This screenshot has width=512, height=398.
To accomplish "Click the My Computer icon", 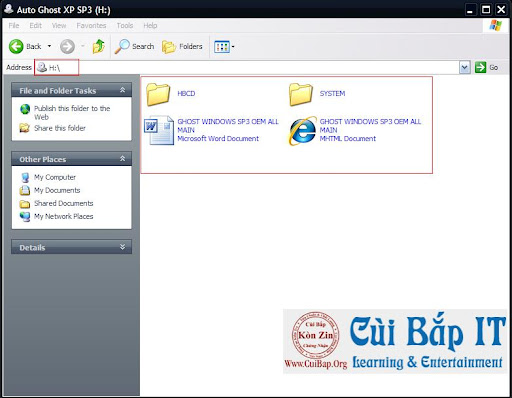I will pos(25,178).
